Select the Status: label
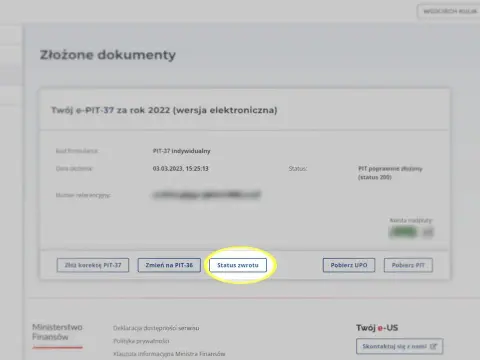 tap(298, 169)
